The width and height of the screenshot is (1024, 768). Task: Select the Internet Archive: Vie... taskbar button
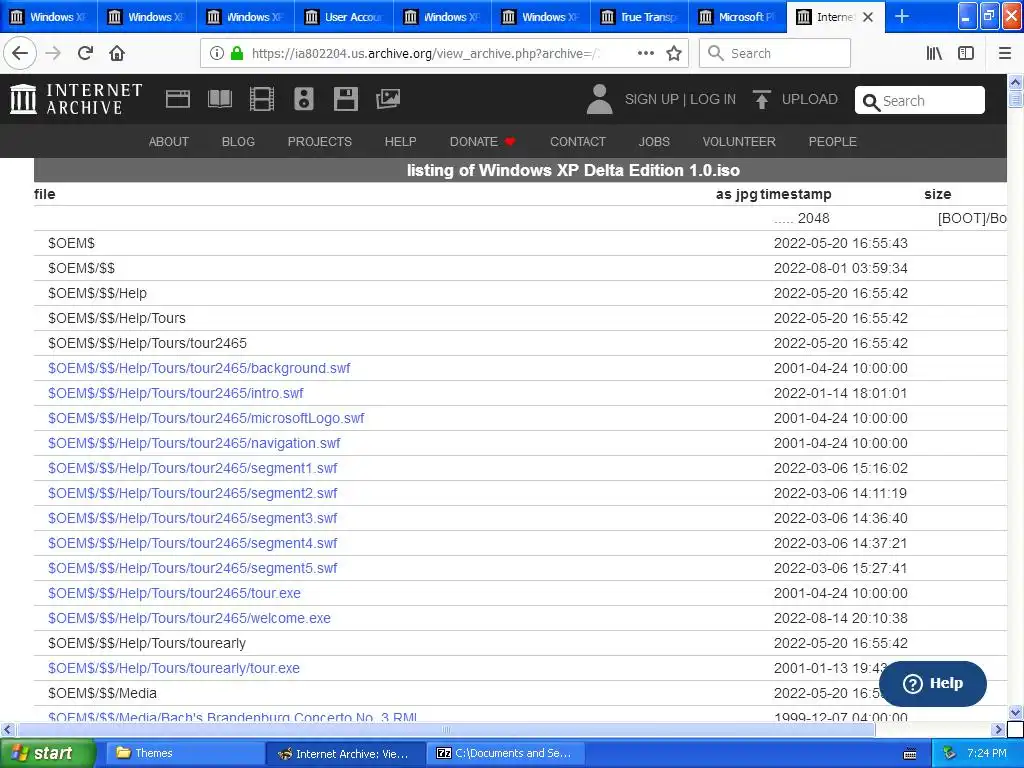pos(346,753)
